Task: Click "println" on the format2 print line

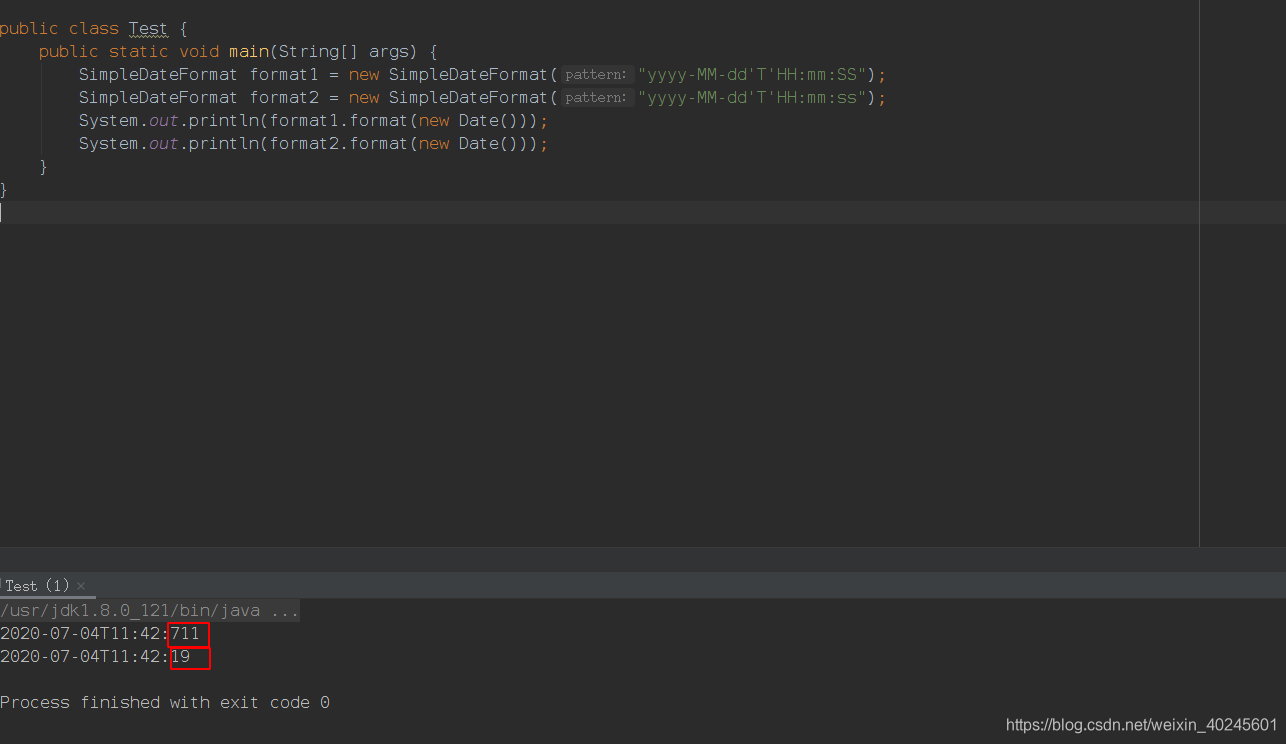Action: point(224,144)
